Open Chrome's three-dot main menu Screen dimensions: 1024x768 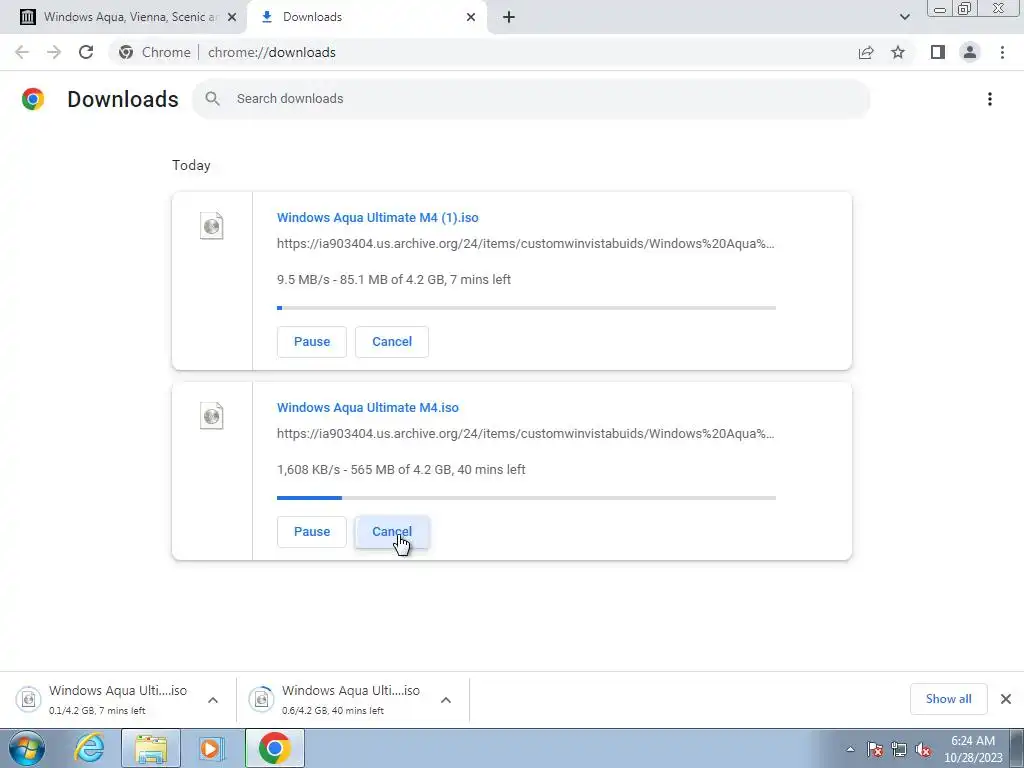pyautogui.click(x=1002, y=52)
